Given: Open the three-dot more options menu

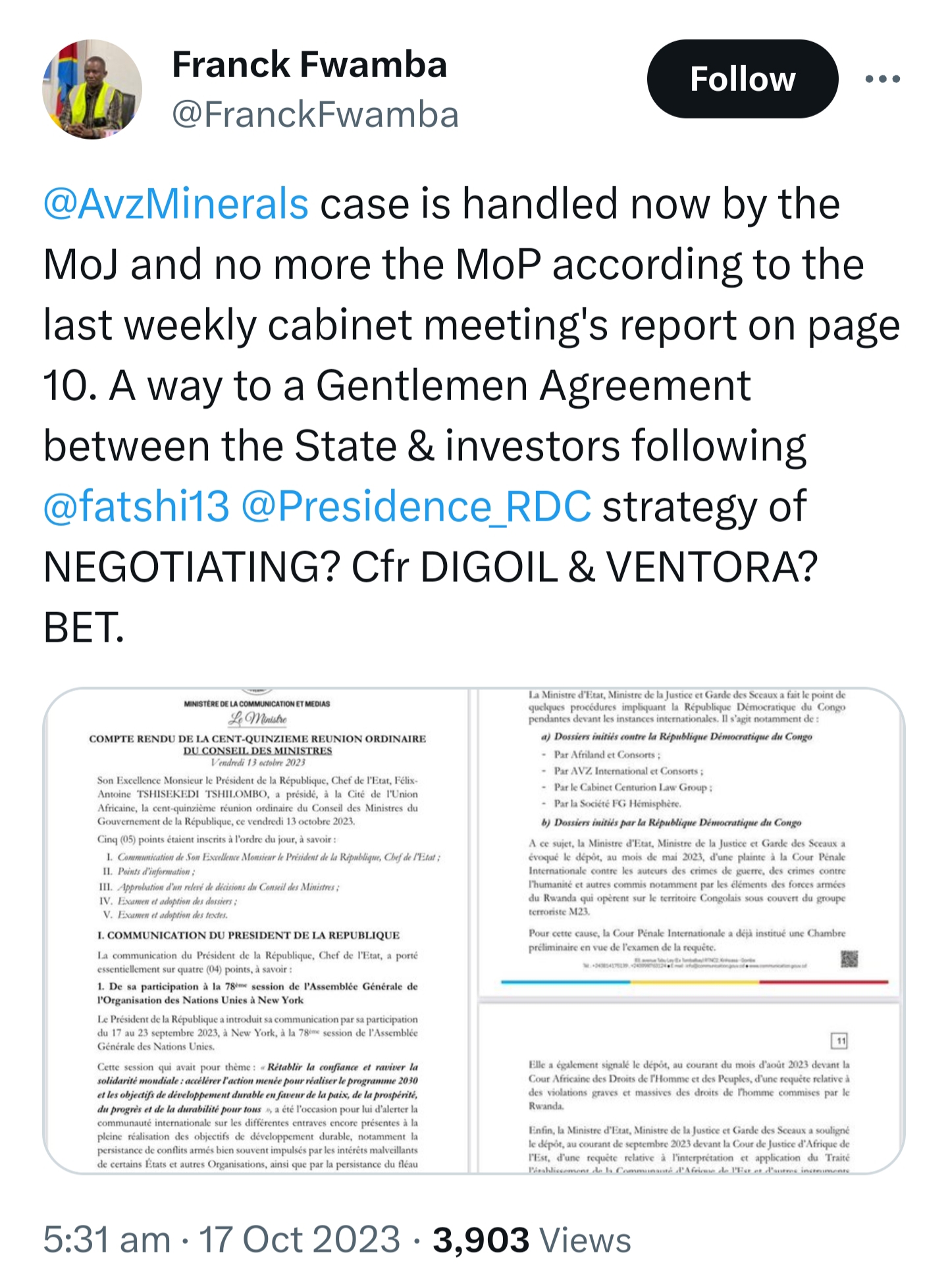Looking at the screenshot, I should (x=883, y=79).
